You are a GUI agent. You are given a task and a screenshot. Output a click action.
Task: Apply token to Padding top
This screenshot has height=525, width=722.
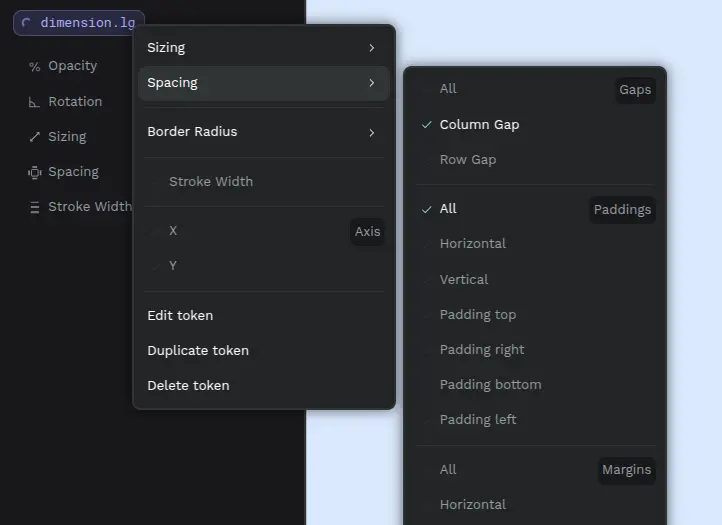click(x=477, y=315)
